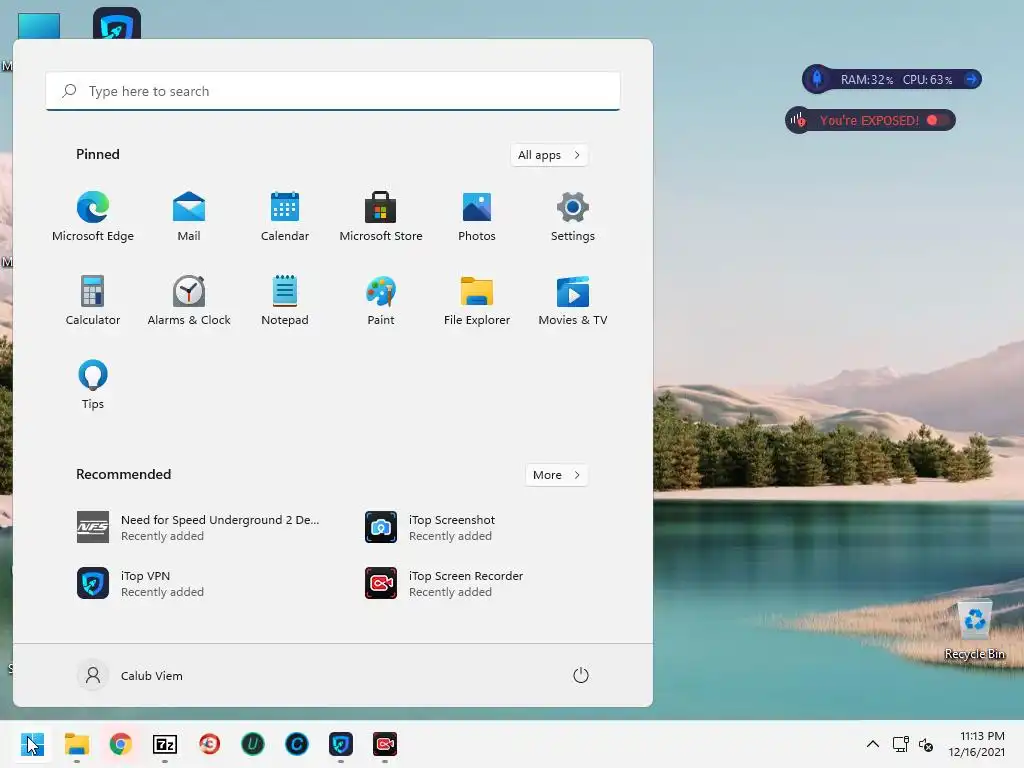Open the green U taskbar app
Viewport: 1024px width, 768px height.
(253, 744)
